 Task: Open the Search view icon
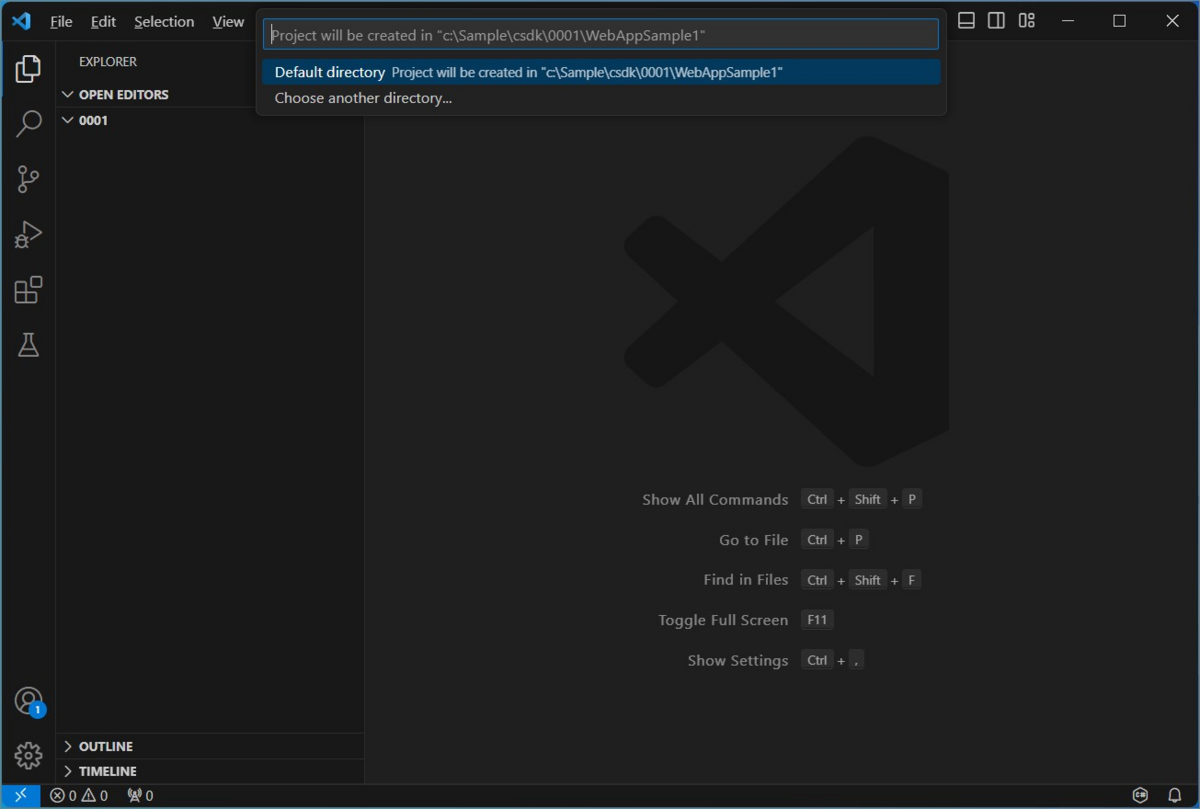pyautogui.click(x=28, y=124)
